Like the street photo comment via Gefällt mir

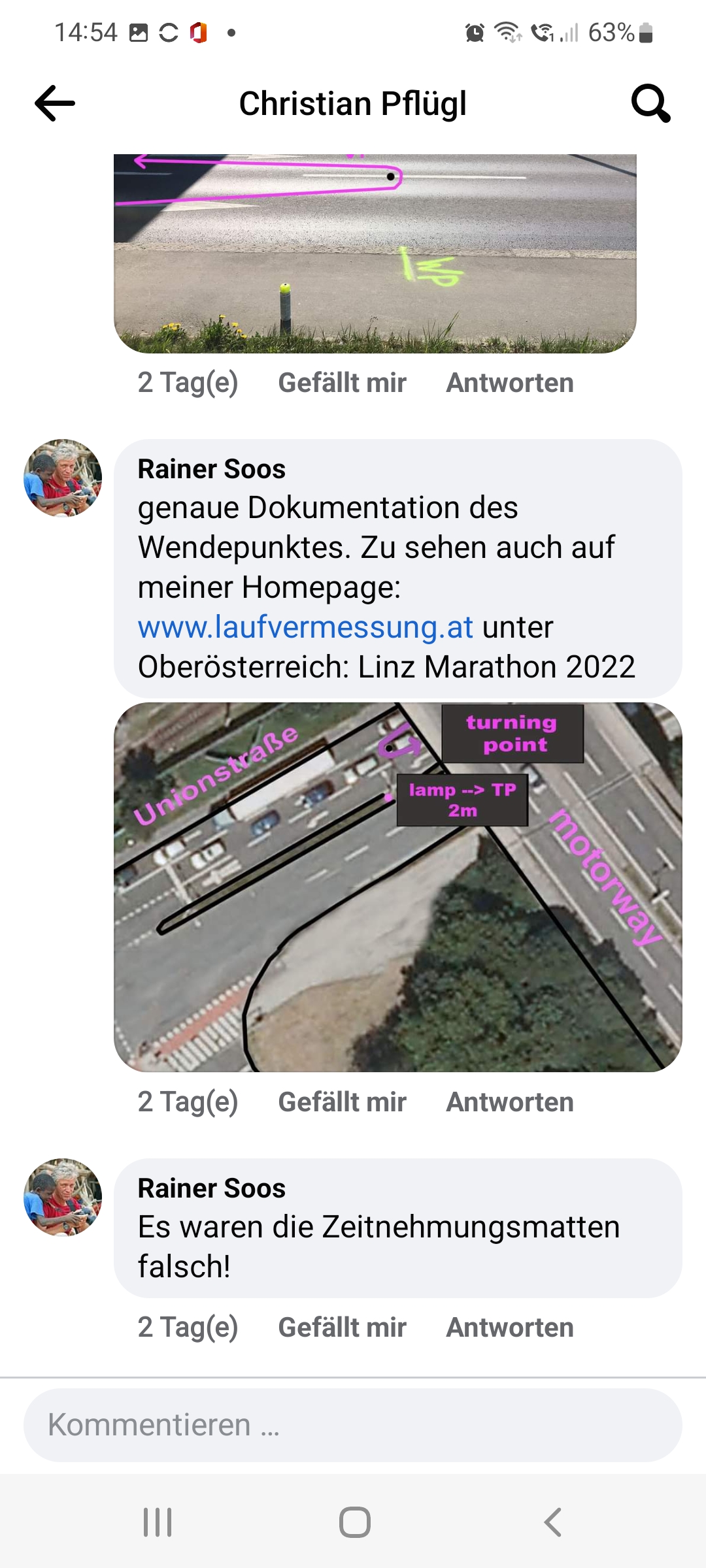point(342,383)
